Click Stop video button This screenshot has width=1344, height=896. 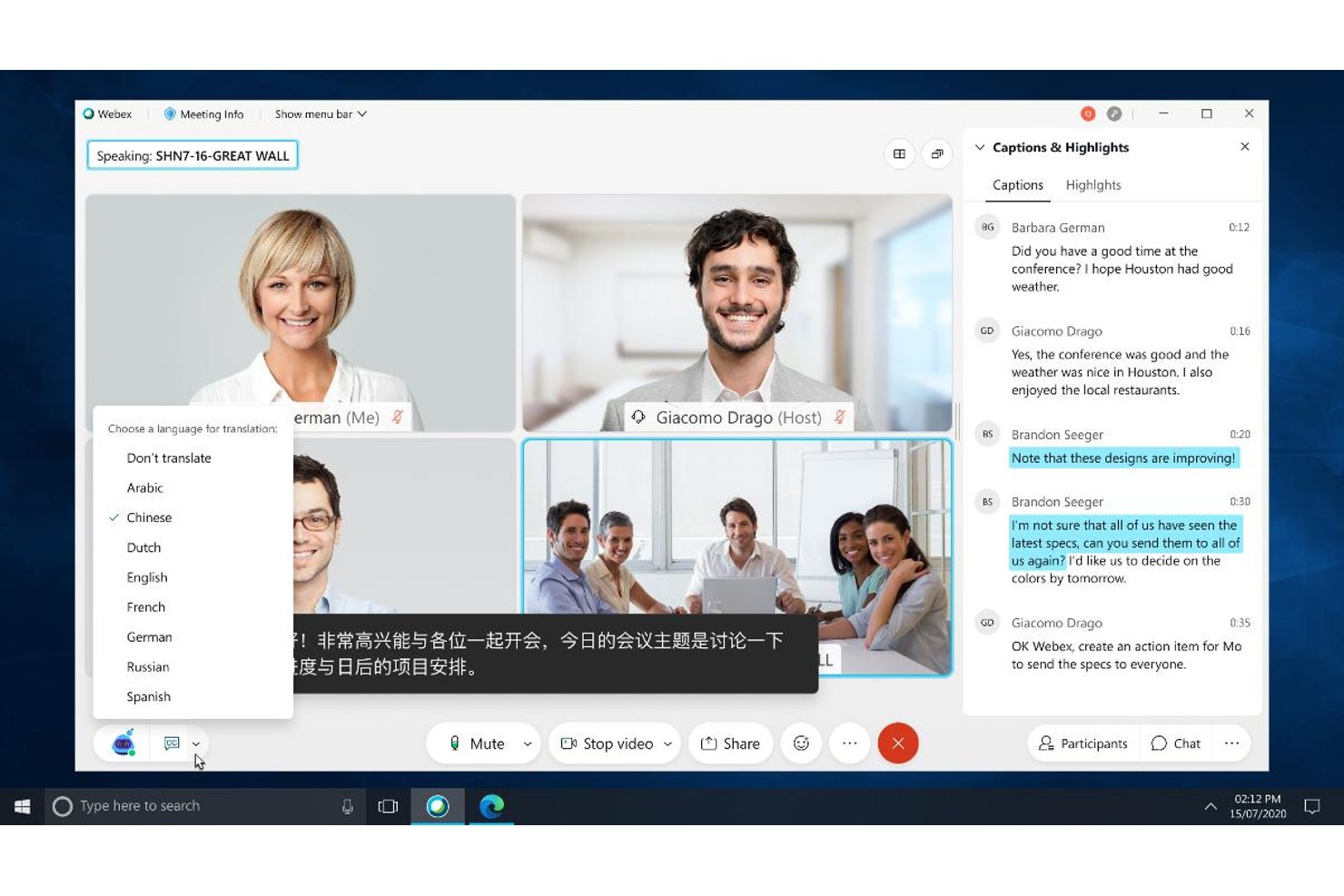607,743
